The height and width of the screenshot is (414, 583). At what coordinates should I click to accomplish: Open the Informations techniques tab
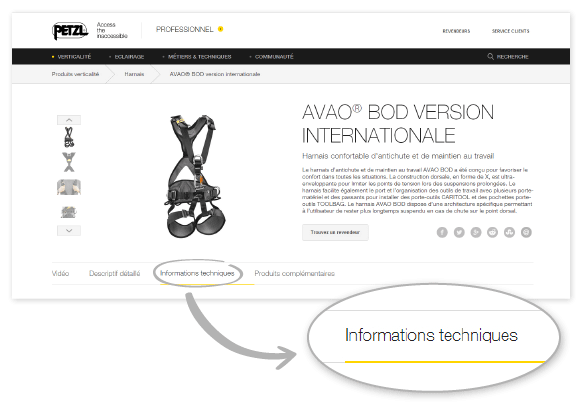(197, 273)
